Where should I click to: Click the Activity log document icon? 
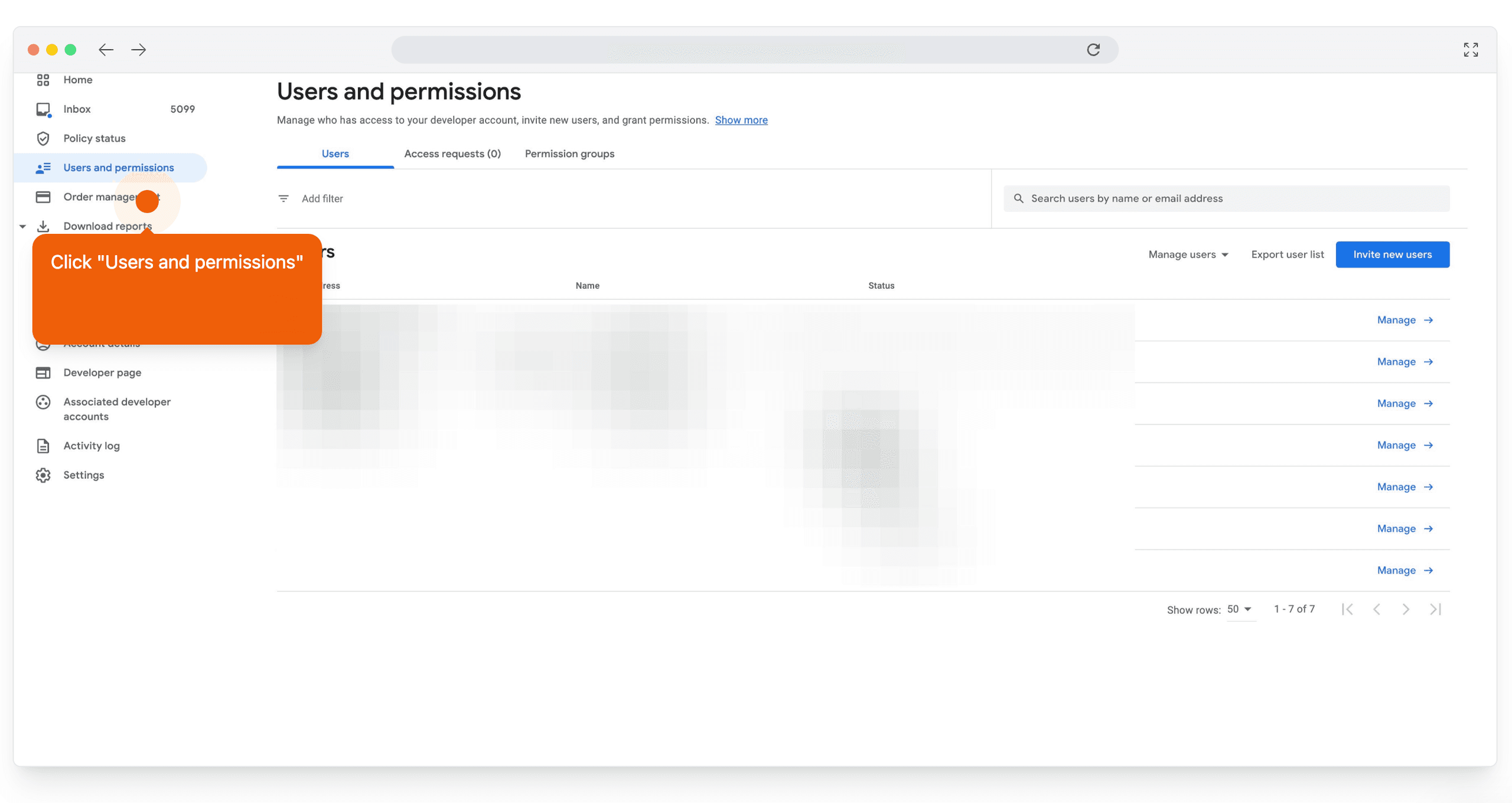click(x=43, y=446)
